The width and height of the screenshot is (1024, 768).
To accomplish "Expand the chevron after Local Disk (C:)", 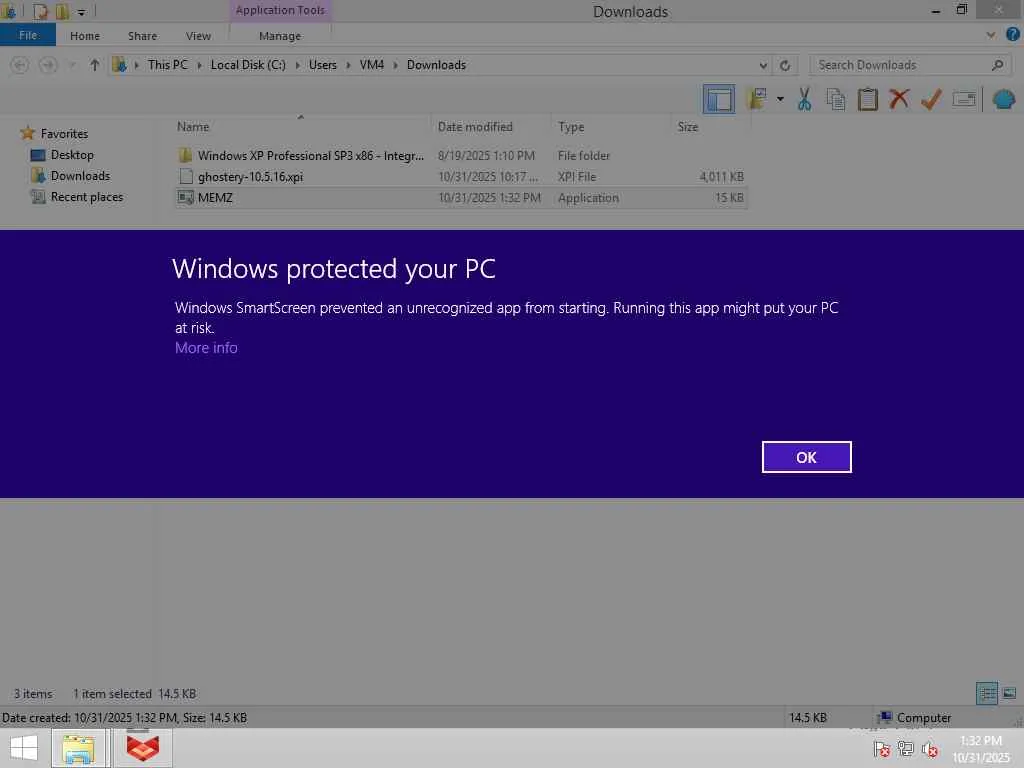I will pos(297,65).
